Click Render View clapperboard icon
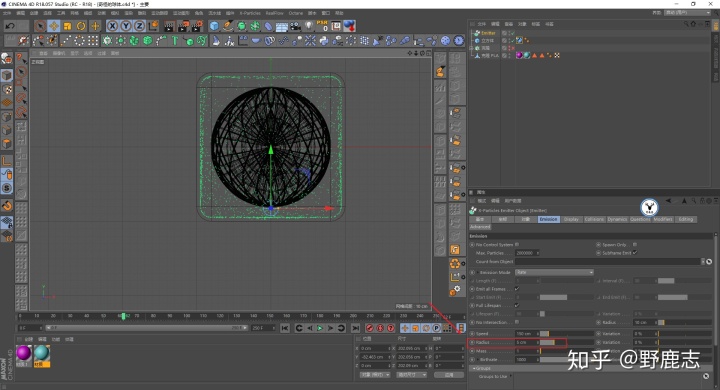This screenshot has width=720, height=390. point(169,26)
